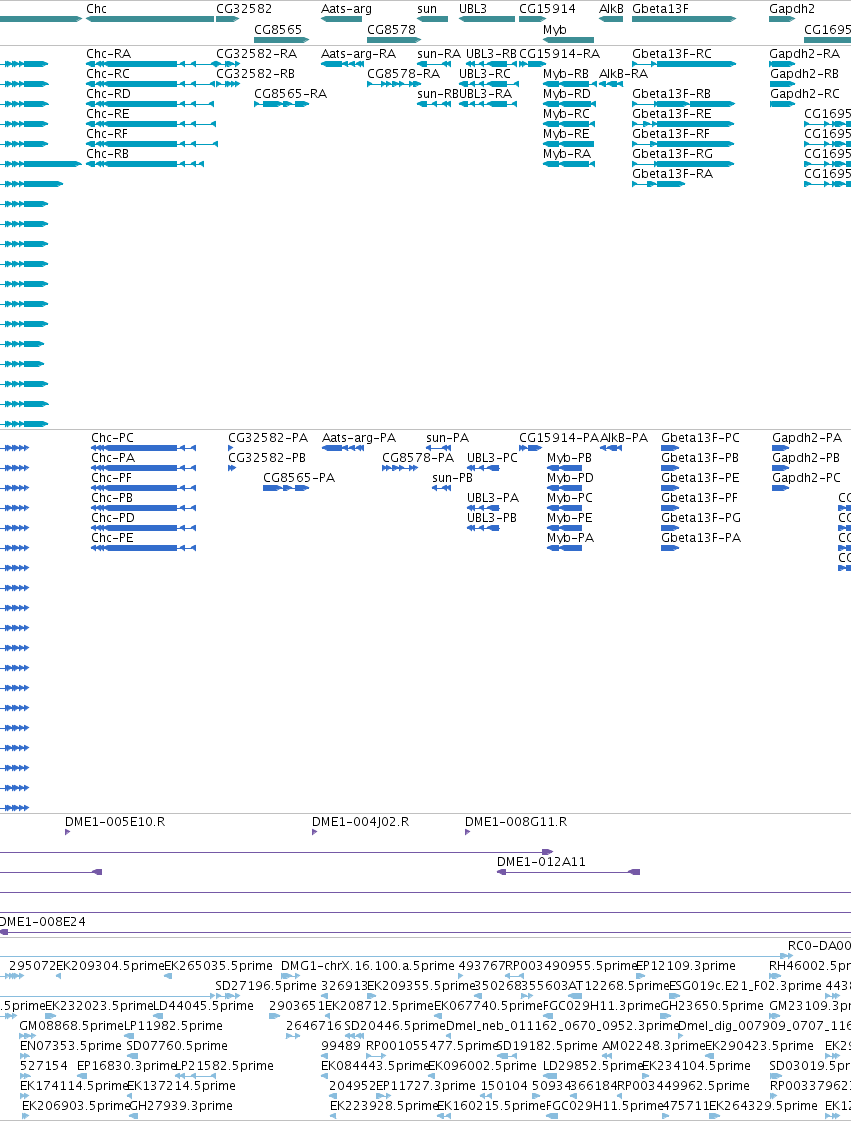Click the Gapdh2-PB protein label
851x1121 pixels.
coord(806,458)
